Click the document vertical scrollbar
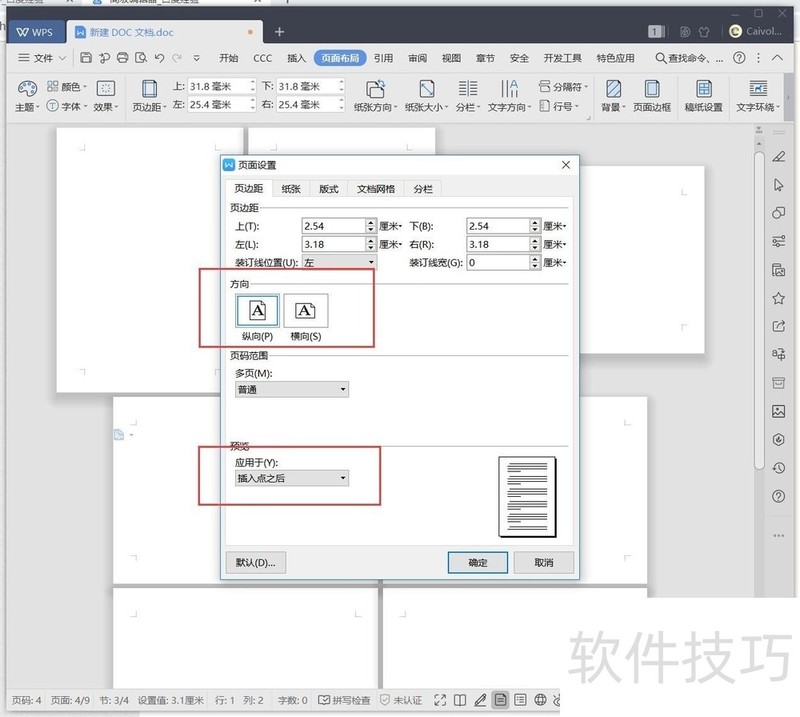The height and width of the screenshot is (717, 800). [x=759, y=310]
